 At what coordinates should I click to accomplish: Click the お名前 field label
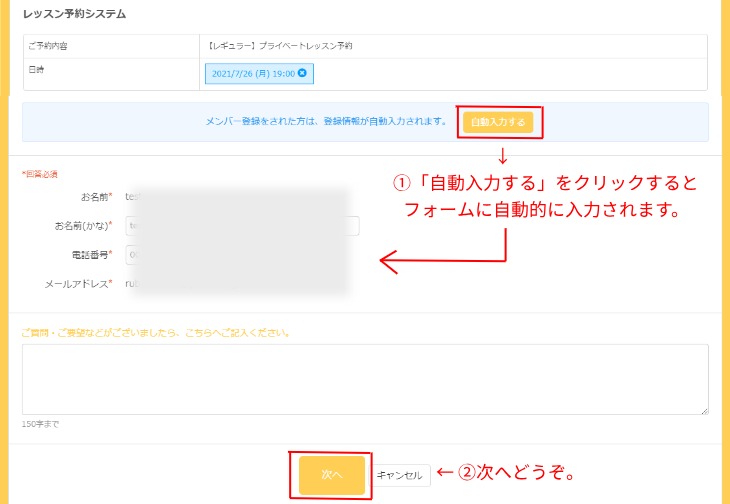[x=96, y=197]
